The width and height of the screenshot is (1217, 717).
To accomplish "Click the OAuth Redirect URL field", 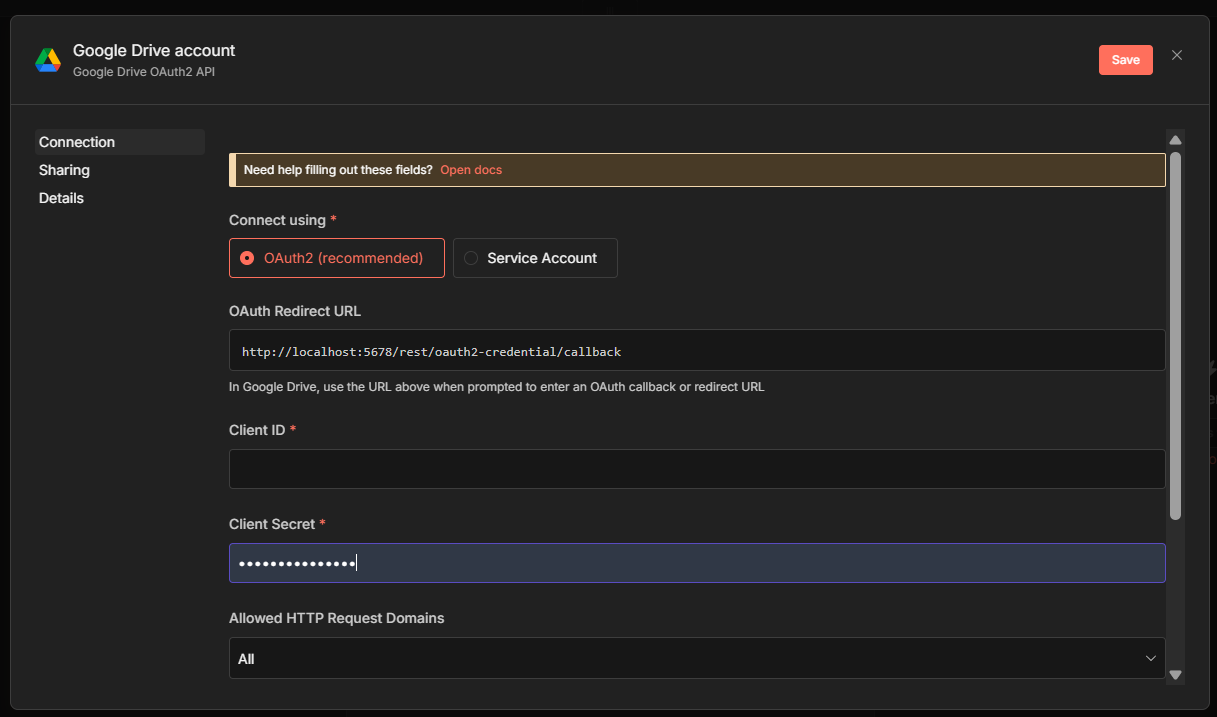I will (x=696, y=351).
